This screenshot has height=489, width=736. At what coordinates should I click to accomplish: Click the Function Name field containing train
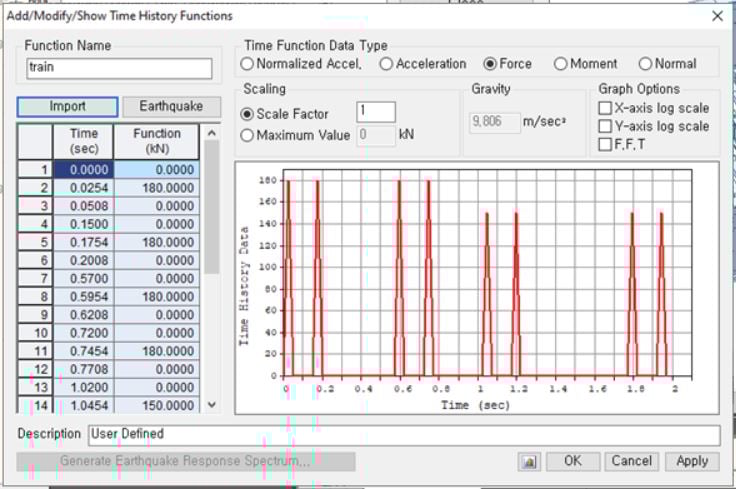coord(119,68)
